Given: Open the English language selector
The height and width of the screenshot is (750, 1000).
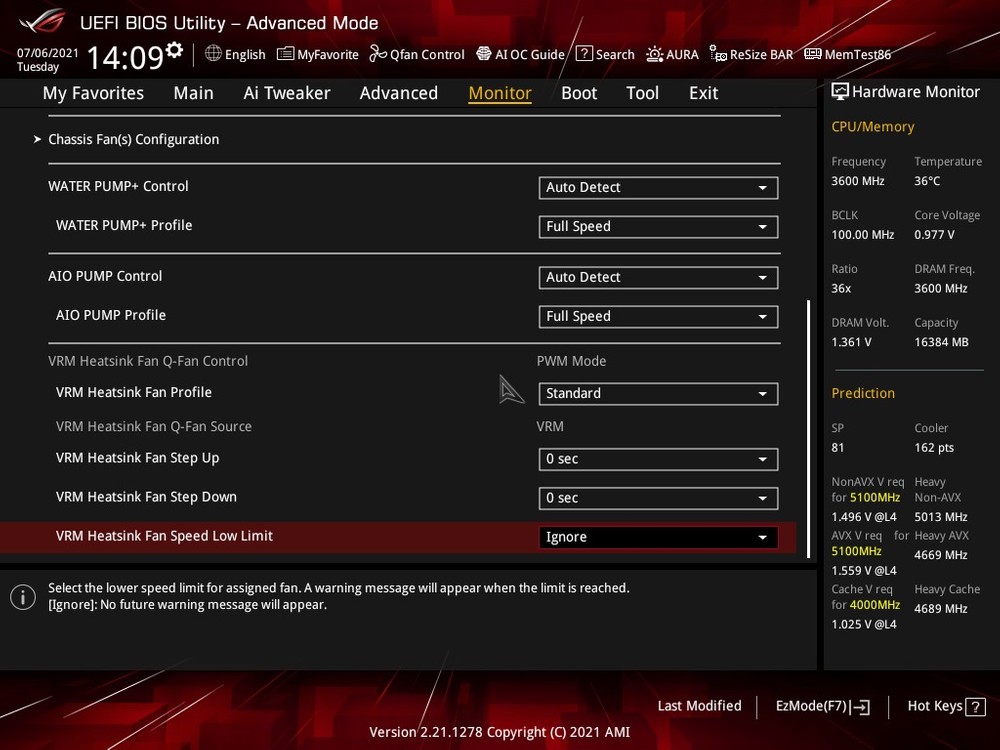Looking at the screenshot, I should tap(235, 54).
